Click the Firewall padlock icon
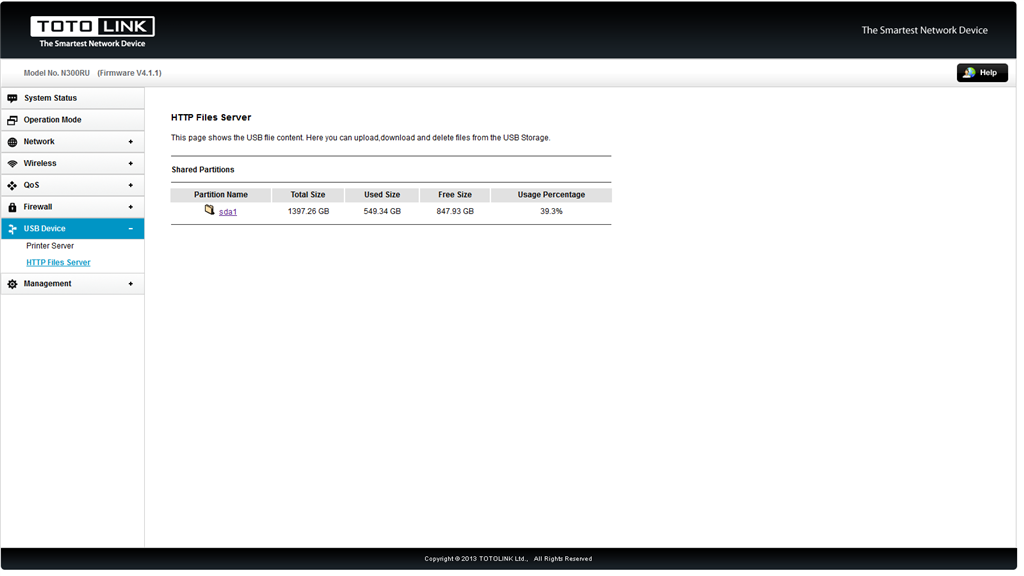 (x=12, y=208)
